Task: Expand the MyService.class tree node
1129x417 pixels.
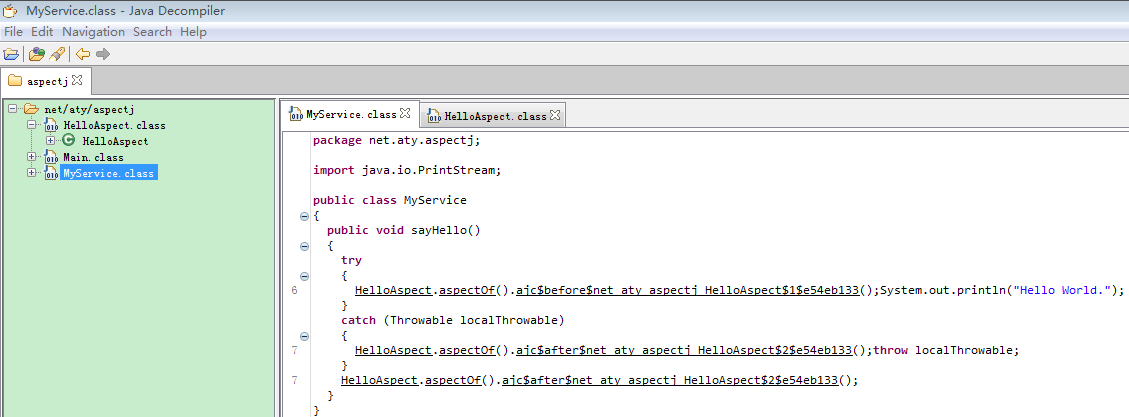Action: pos(31,173)
